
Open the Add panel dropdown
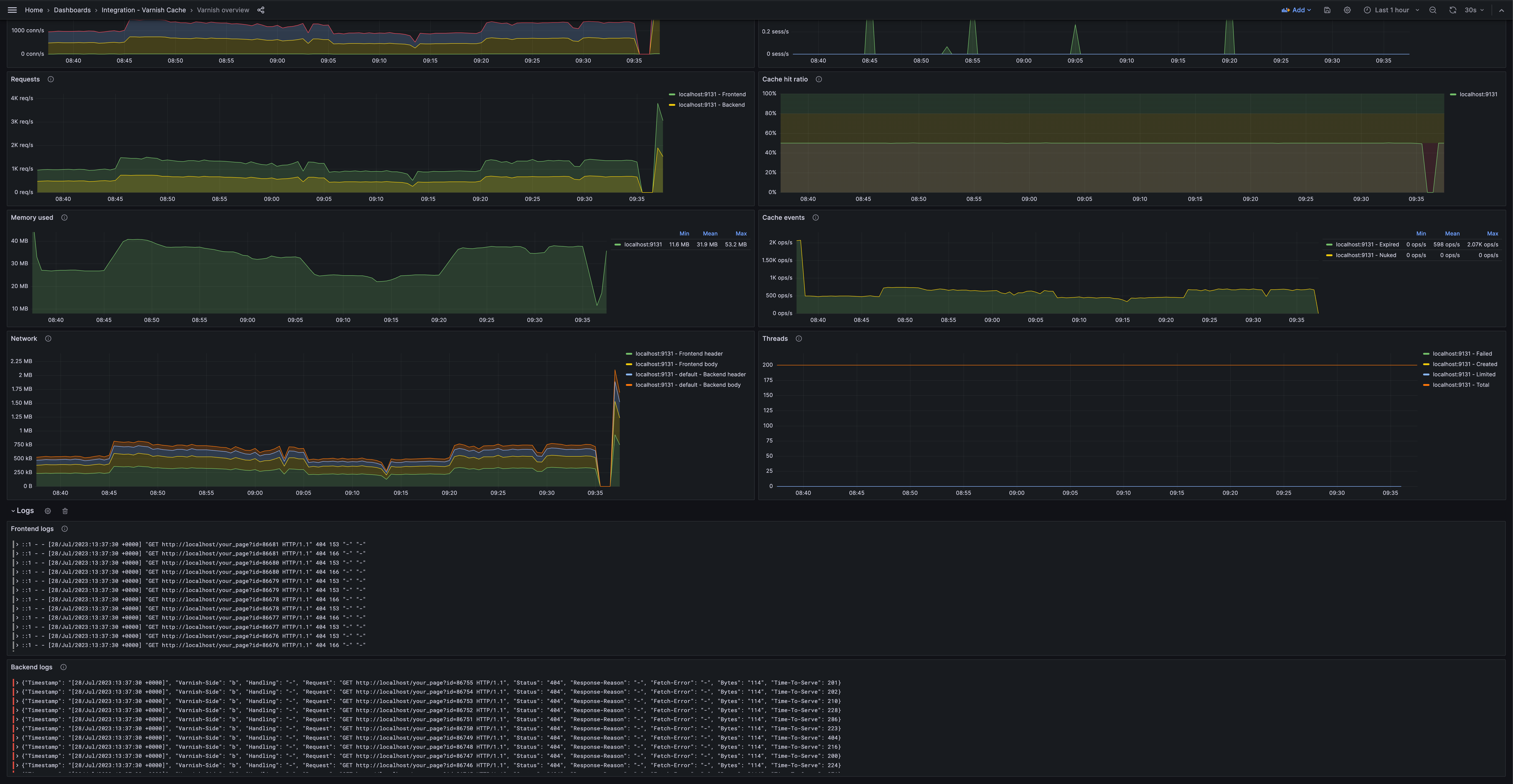click(1296, 10)
